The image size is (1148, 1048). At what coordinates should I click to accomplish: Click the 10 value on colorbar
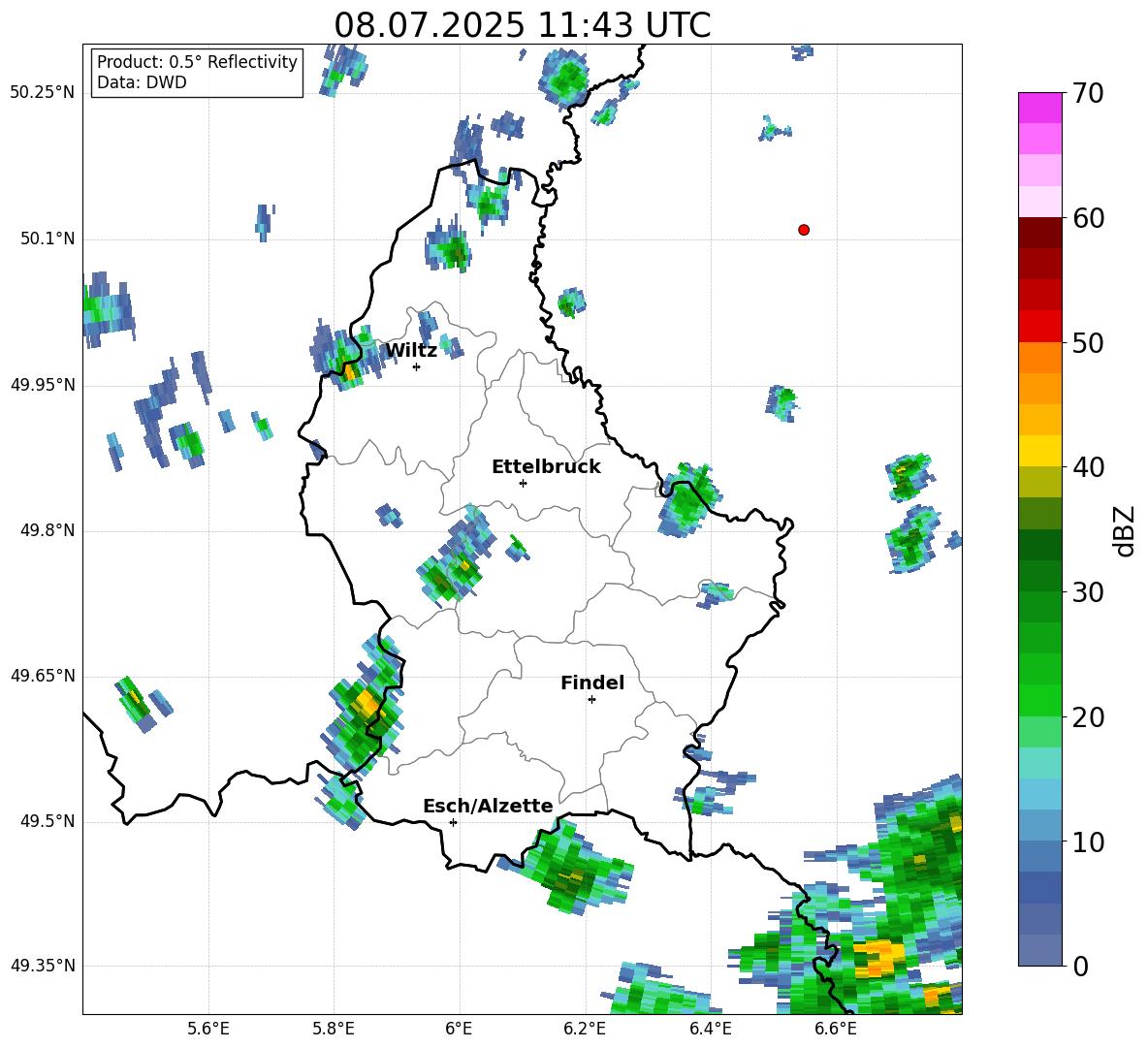(x=1087, y=842)
